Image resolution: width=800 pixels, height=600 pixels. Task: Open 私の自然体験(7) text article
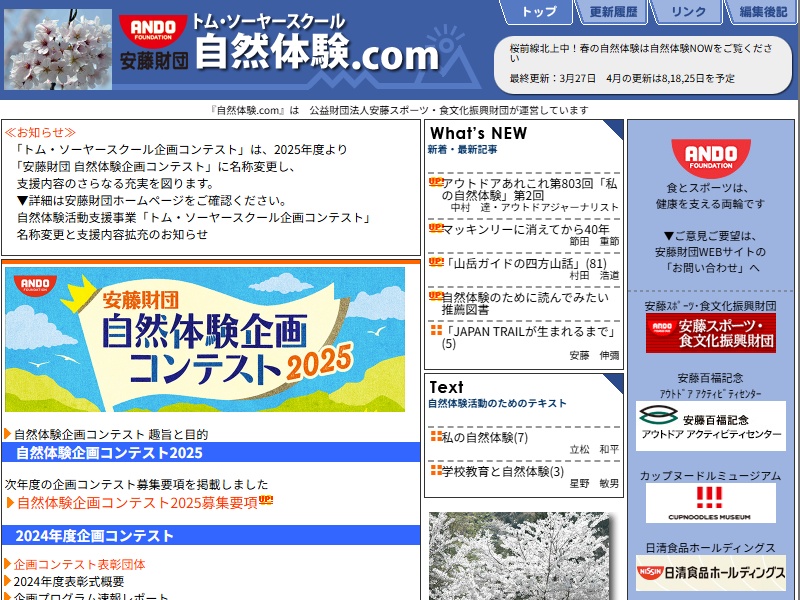(x=485, y=437)
